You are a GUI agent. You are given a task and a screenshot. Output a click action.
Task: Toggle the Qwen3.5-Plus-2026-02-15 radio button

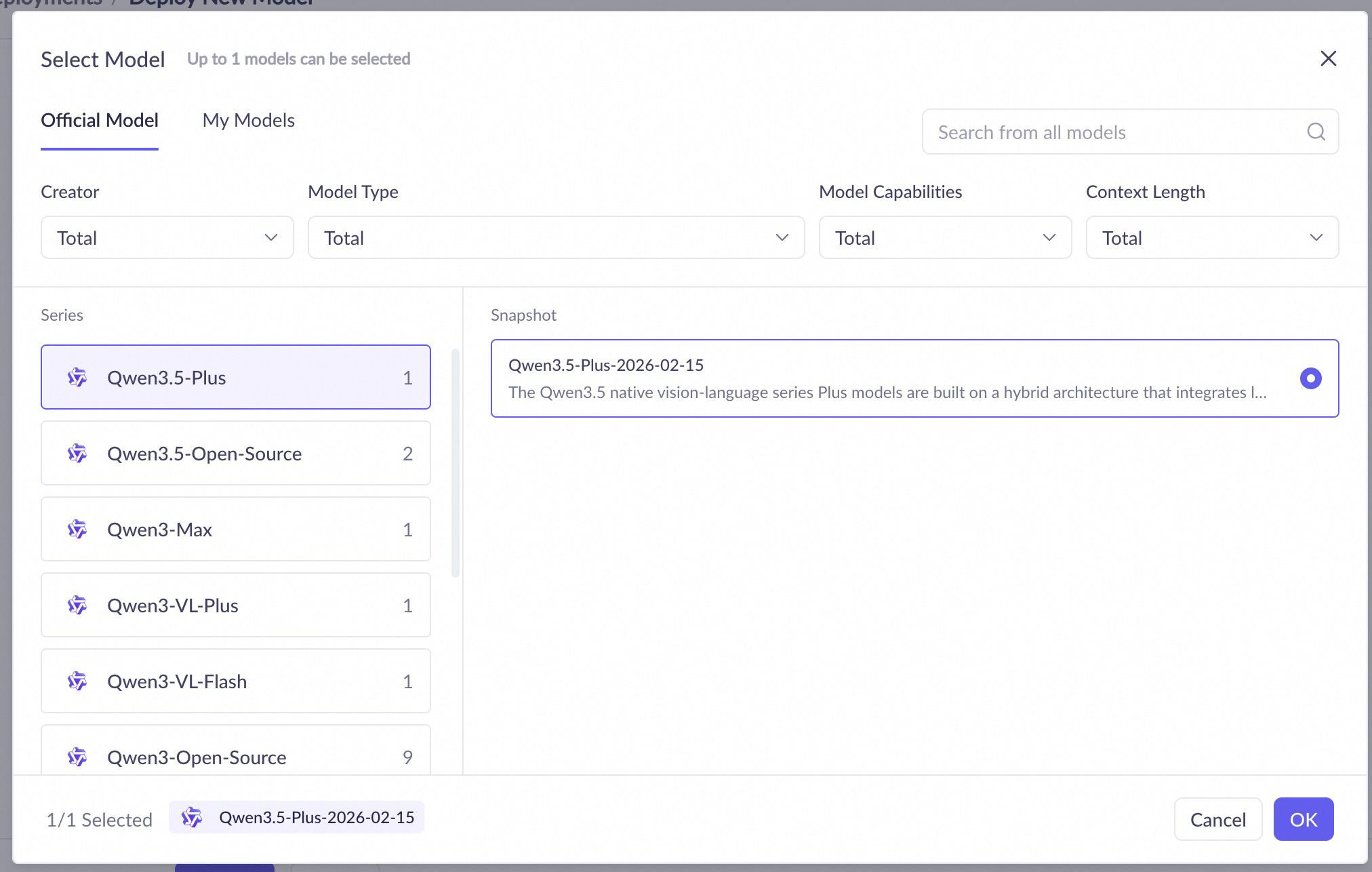pos(1310,378)
